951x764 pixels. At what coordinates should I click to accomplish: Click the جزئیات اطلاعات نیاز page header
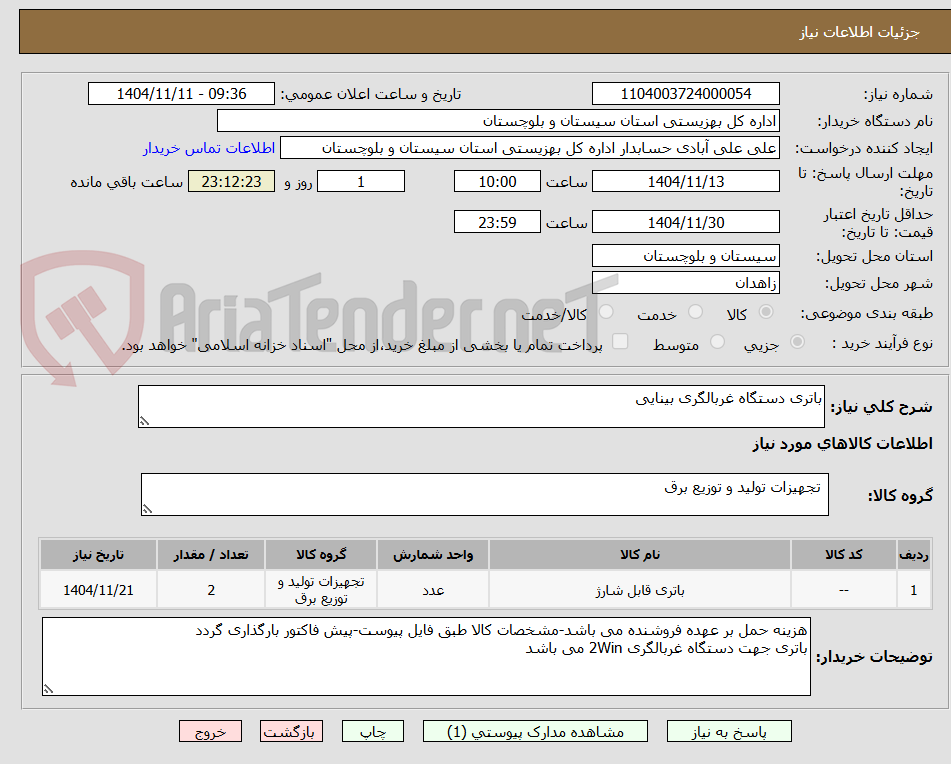coord(859,32)
